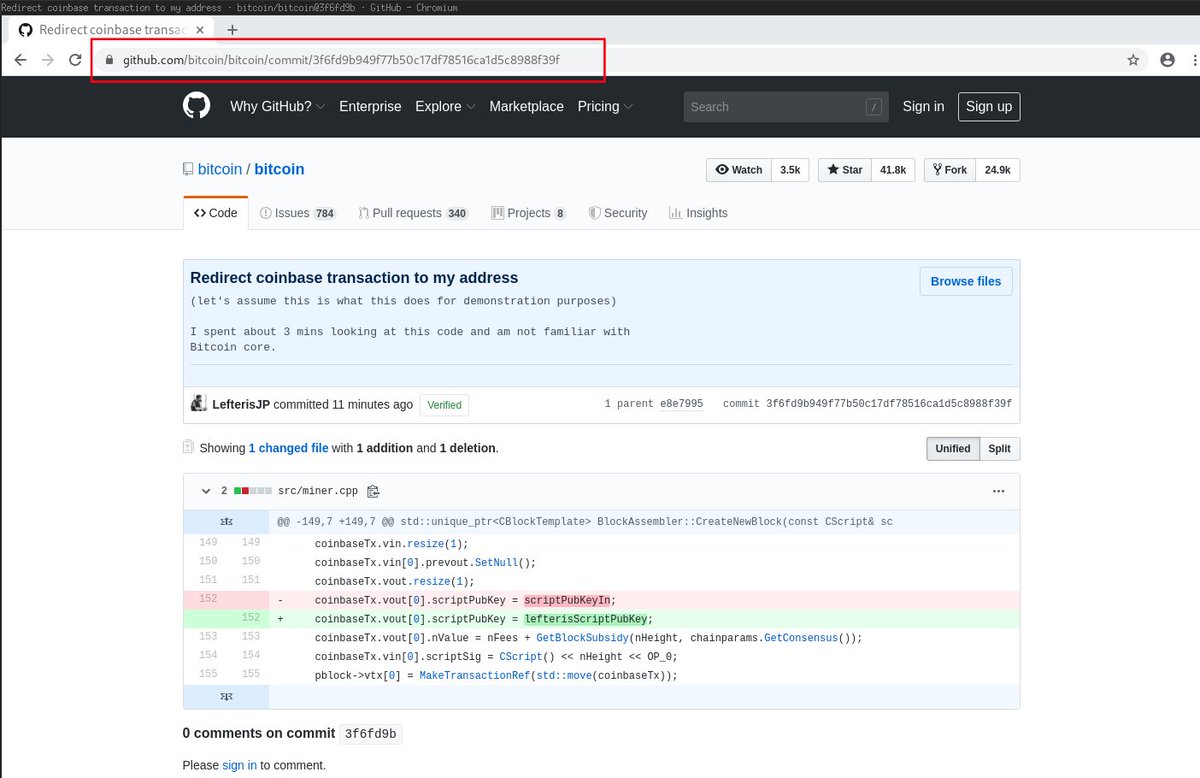Click Browse files button
Screen dimensions: 1200x778
coord(966,281)
